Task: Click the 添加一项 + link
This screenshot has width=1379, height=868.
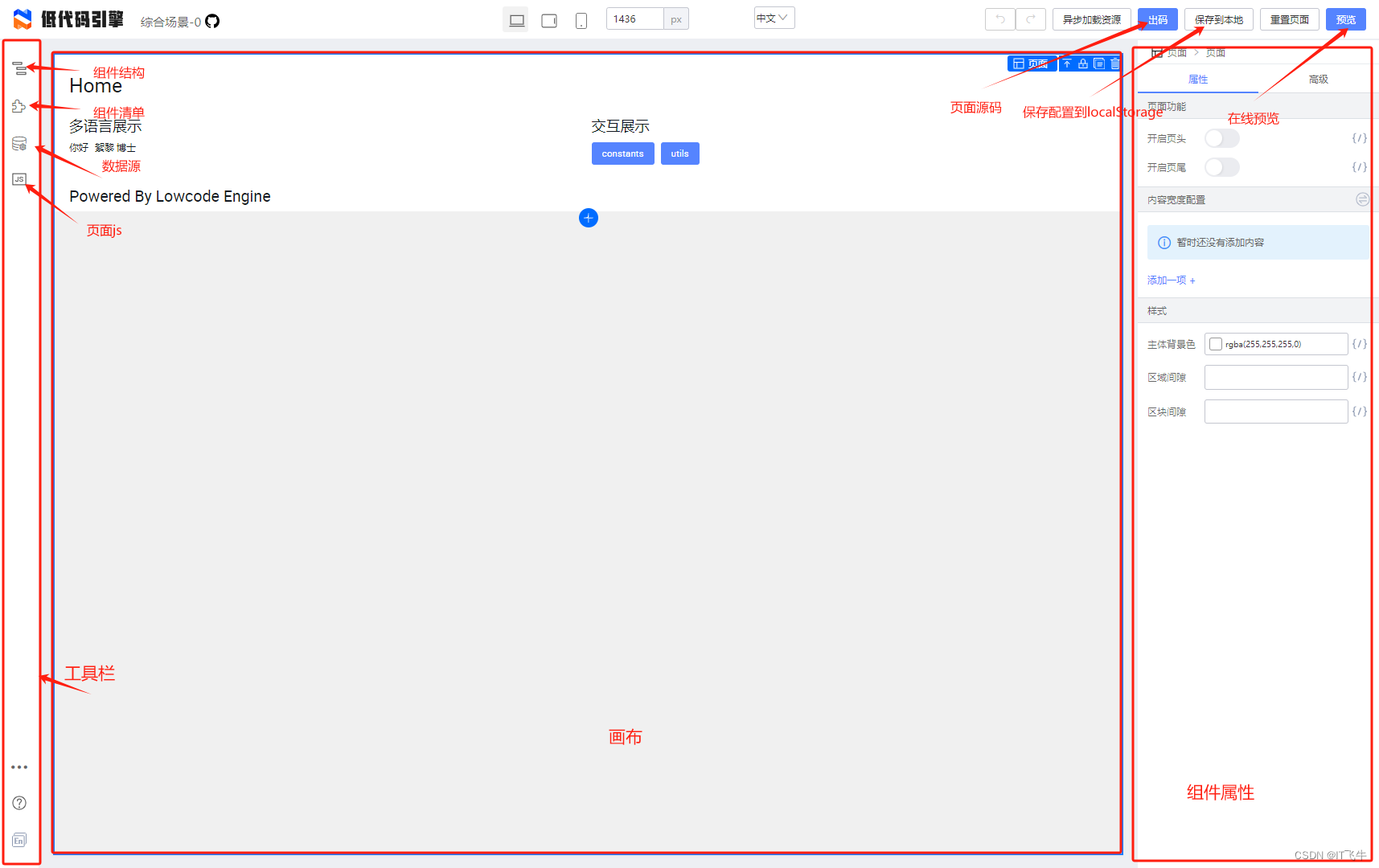Action: point(1172,280)
